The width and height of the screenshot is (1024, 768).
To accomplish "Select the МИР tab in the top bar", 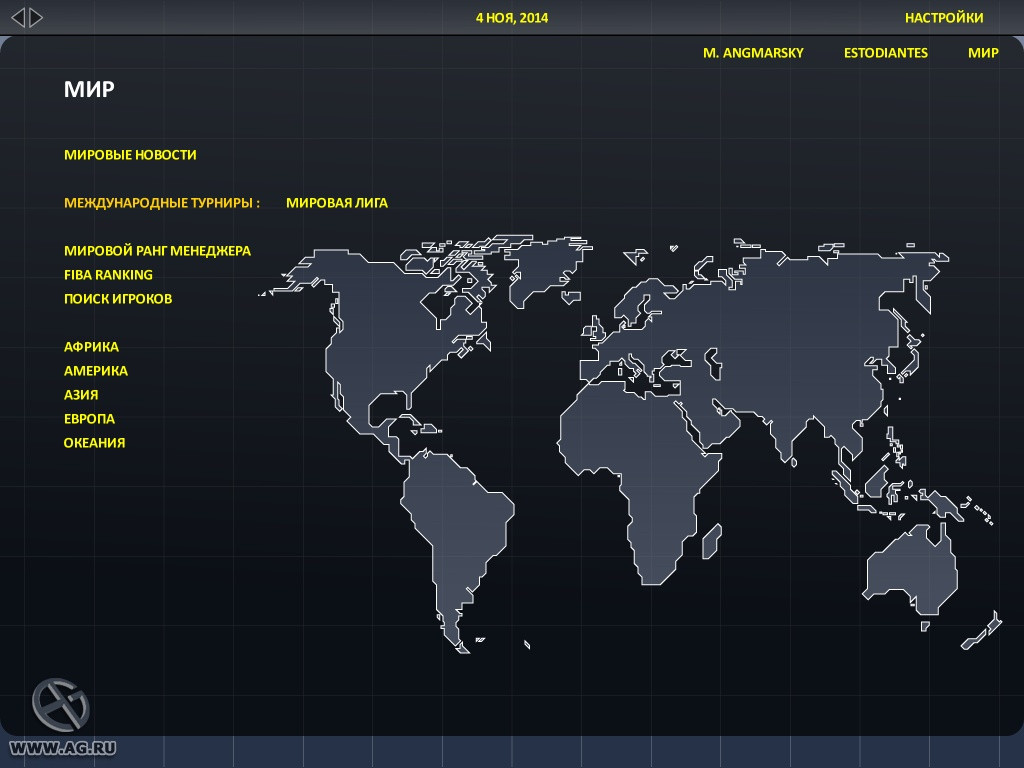I will 983,53.
